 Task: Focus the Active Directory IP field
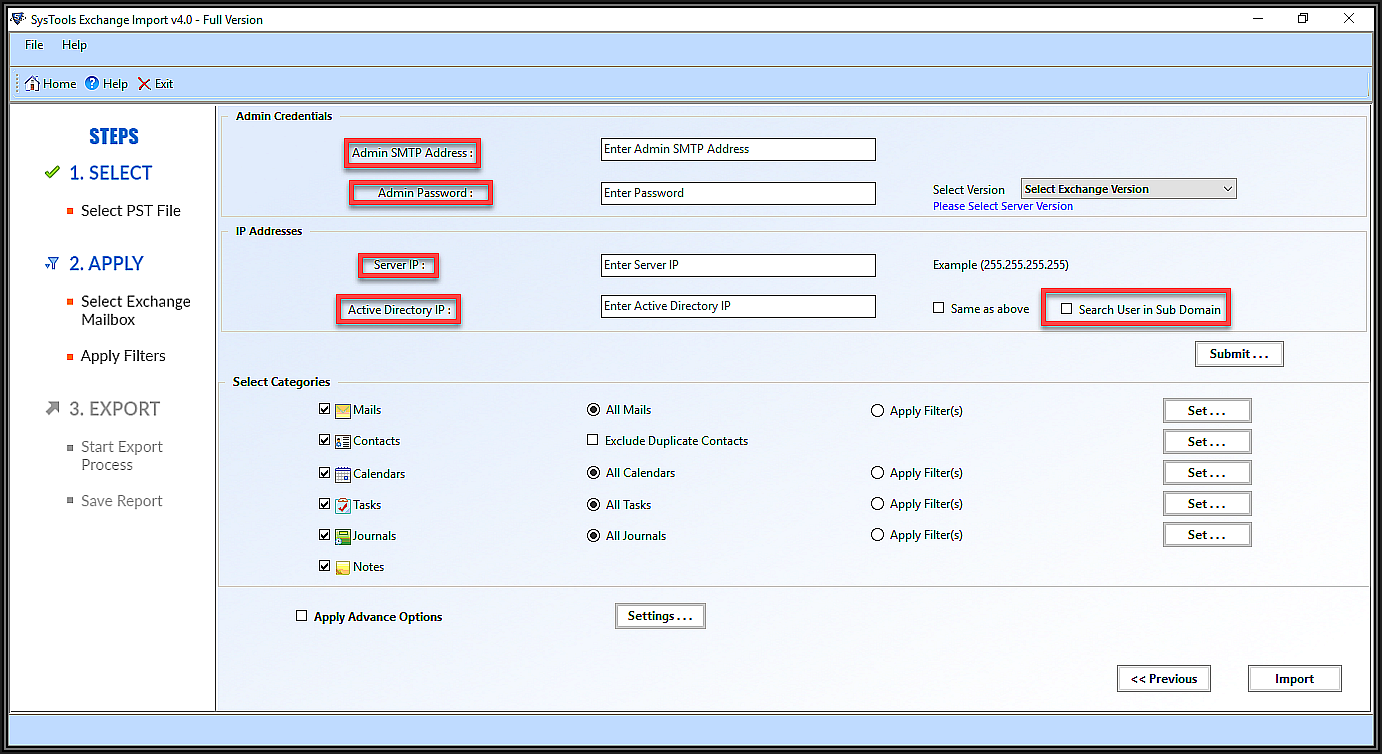point(738,306)
